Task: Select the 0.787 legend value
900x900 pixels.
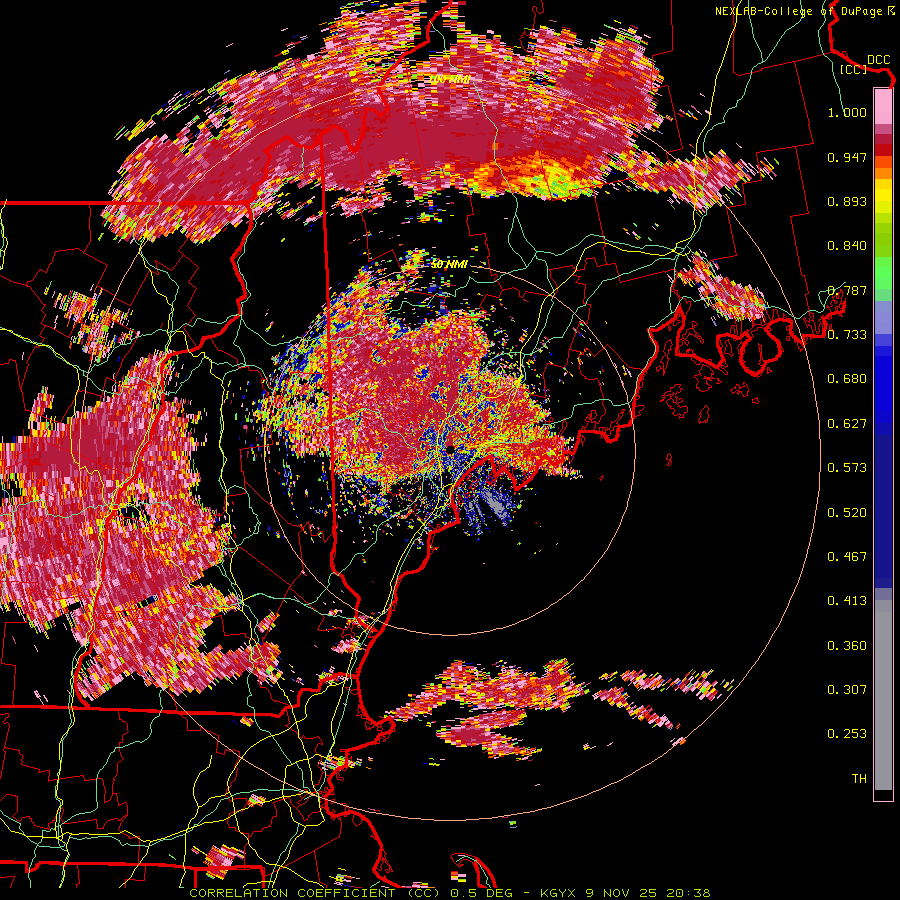Action: [847, 290]
